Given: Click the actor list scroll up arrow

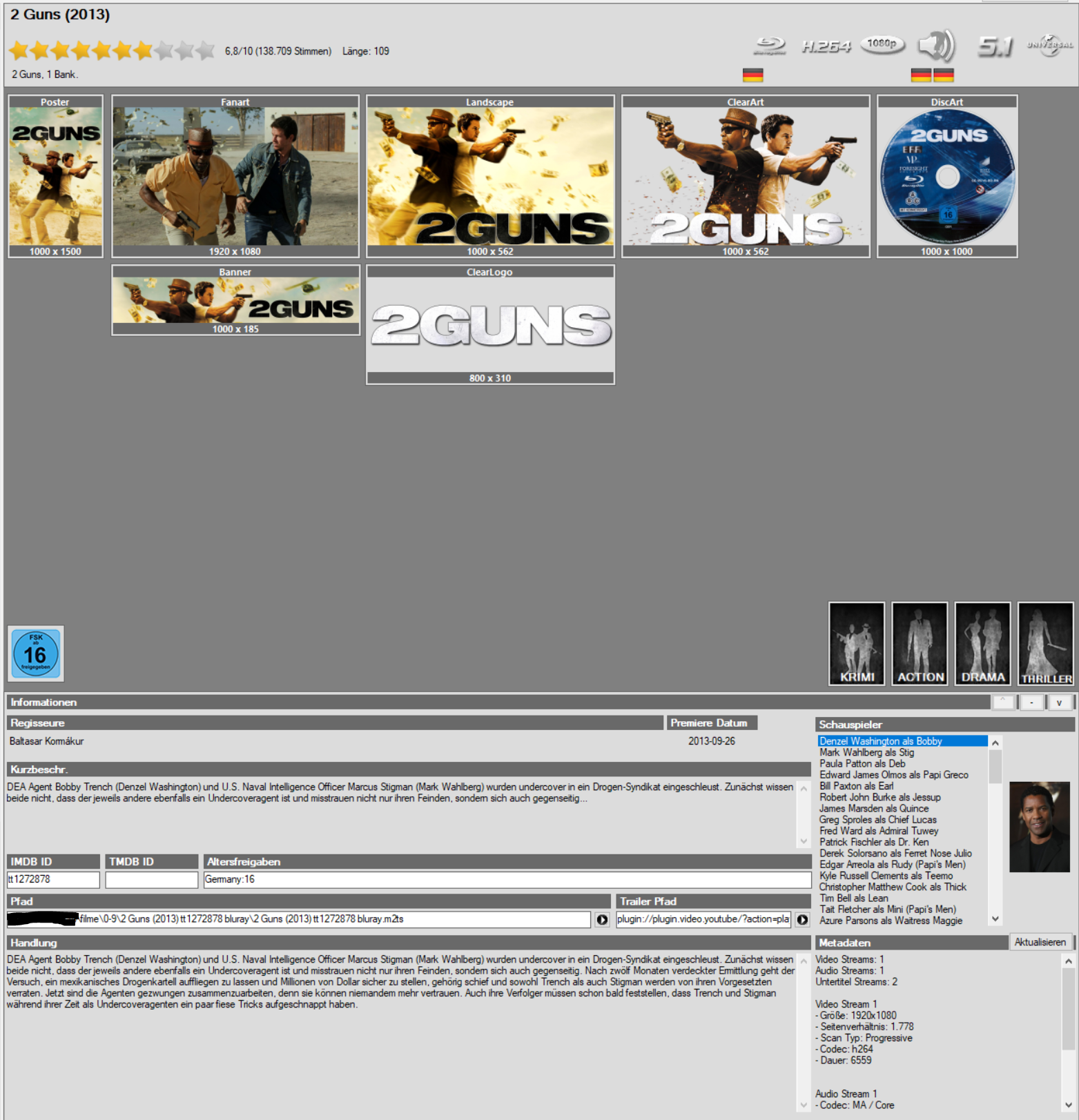Looking at the screenshot, I should 995,743.
